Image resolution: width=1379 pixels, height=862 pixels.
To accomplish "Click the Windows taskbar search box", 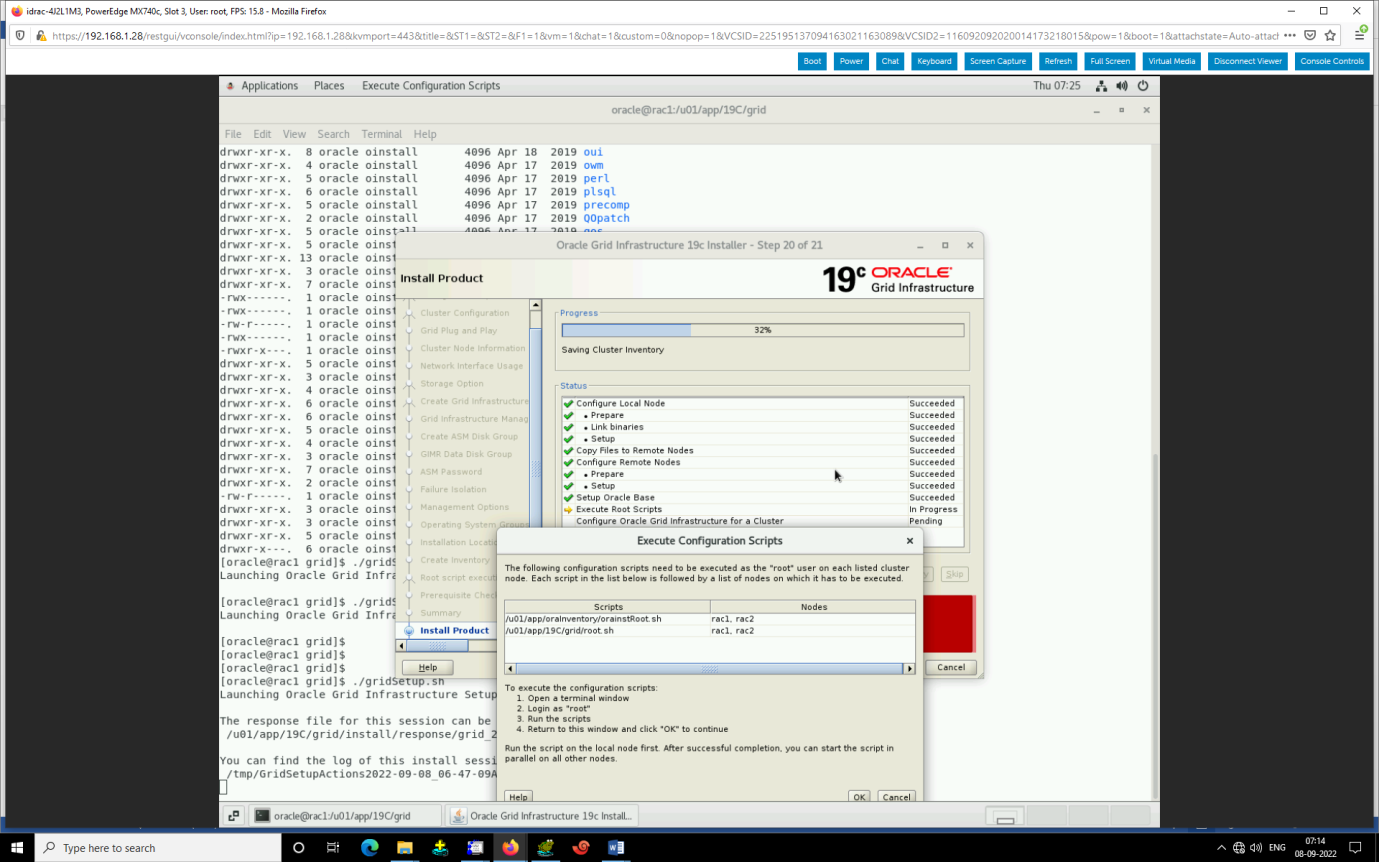I will tap(158, 848).
